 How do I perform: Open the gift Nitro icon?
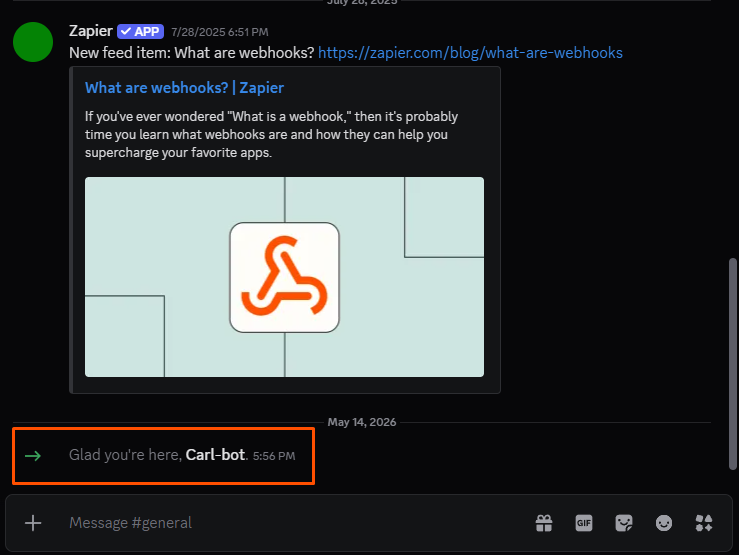click(x=544, y=523)
